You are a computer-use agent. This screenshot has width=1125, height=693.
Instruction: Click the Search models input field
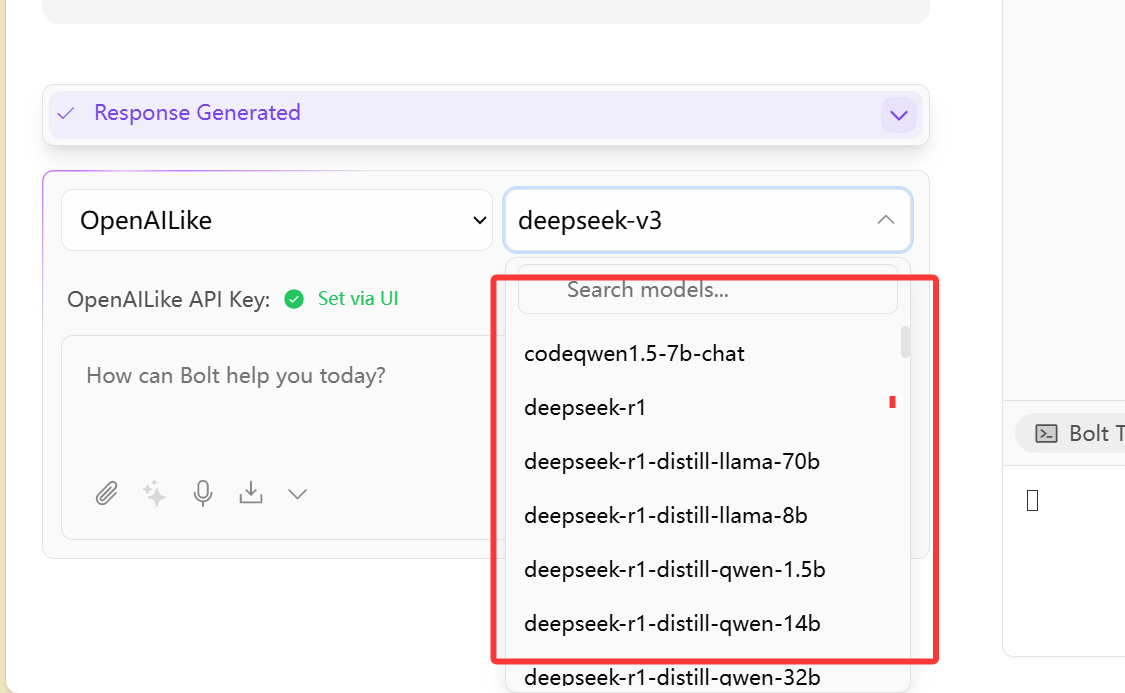pos(707,289)
